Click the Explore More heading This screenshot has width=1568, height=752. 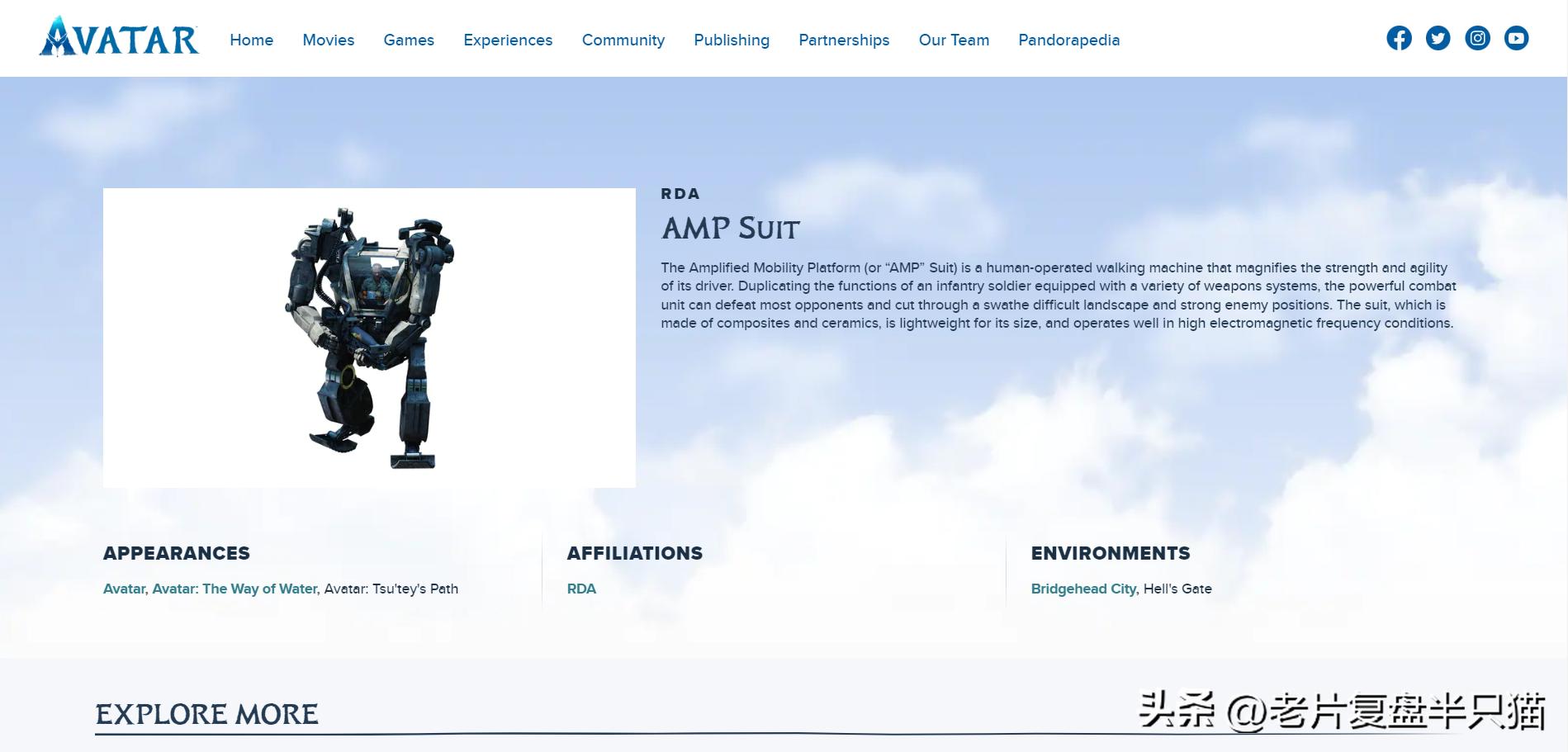pos(206,714)
